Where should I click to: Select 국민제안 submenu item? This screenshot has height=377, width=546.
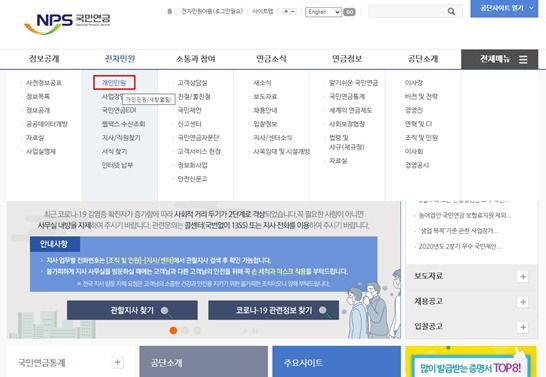click(x=189, y=110)
